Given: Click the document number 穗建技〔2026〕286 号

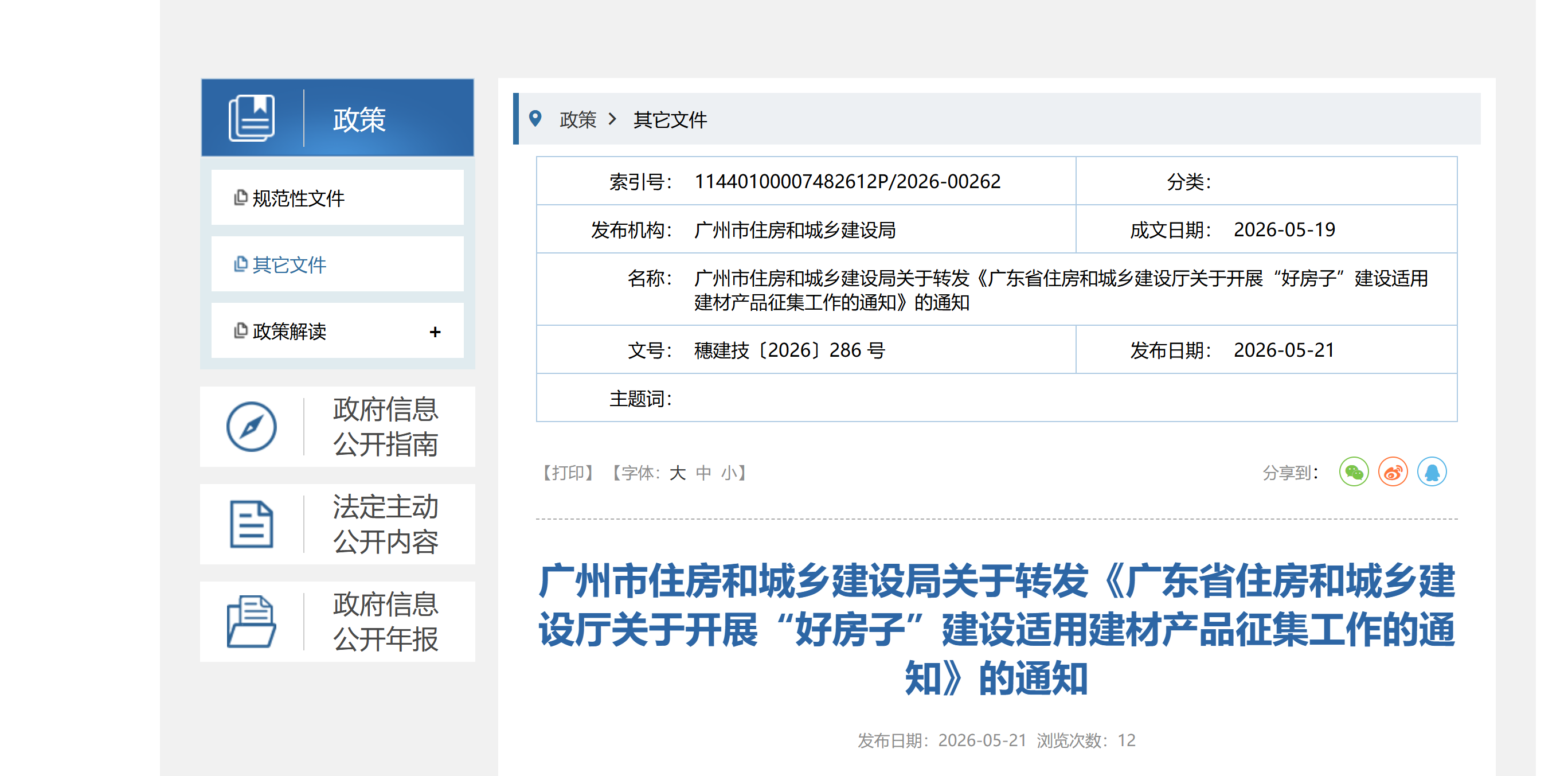Looking at the screenshot, I should coord(789,350).
